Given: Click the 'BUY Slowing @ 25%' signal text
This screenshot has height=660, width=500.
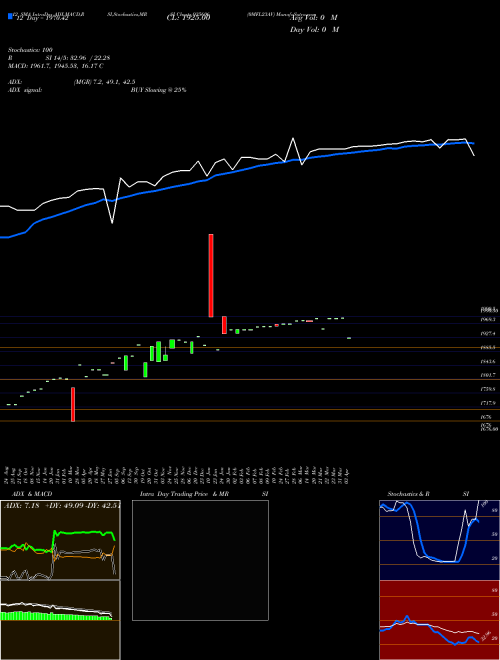Looking at the screenshot, I should pyautogui.click(x=158, y=90).
